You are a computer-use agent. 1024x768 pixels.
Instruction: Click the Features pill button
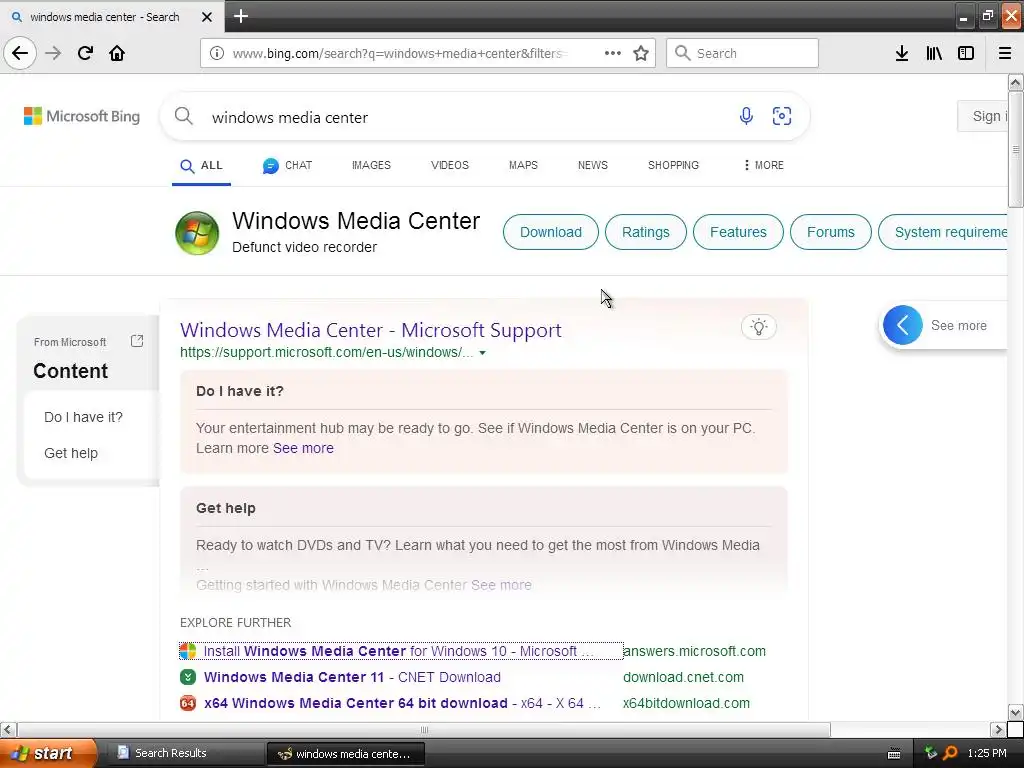[x=738, y=232]
